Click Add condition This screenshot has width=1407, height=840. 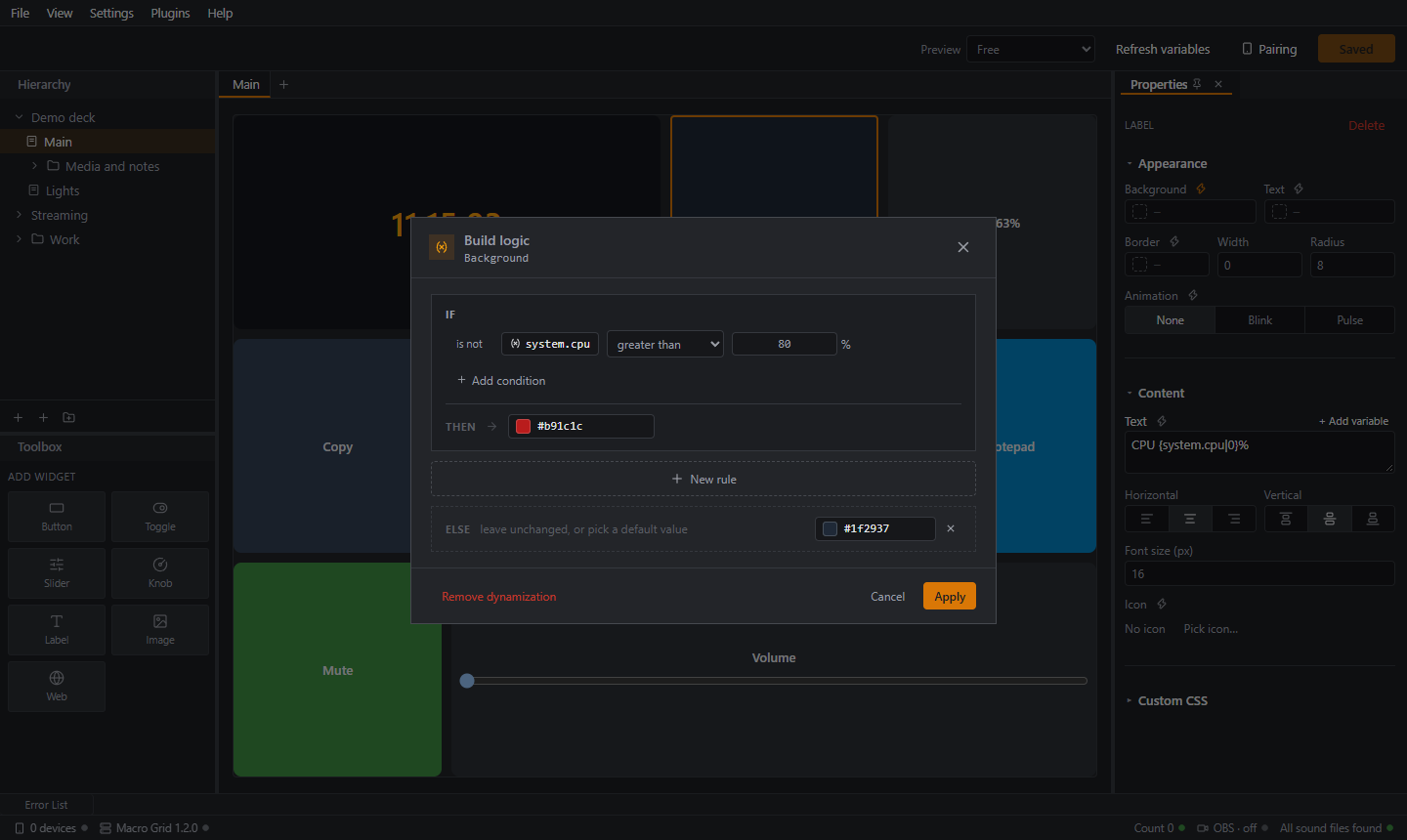point(501,380)
